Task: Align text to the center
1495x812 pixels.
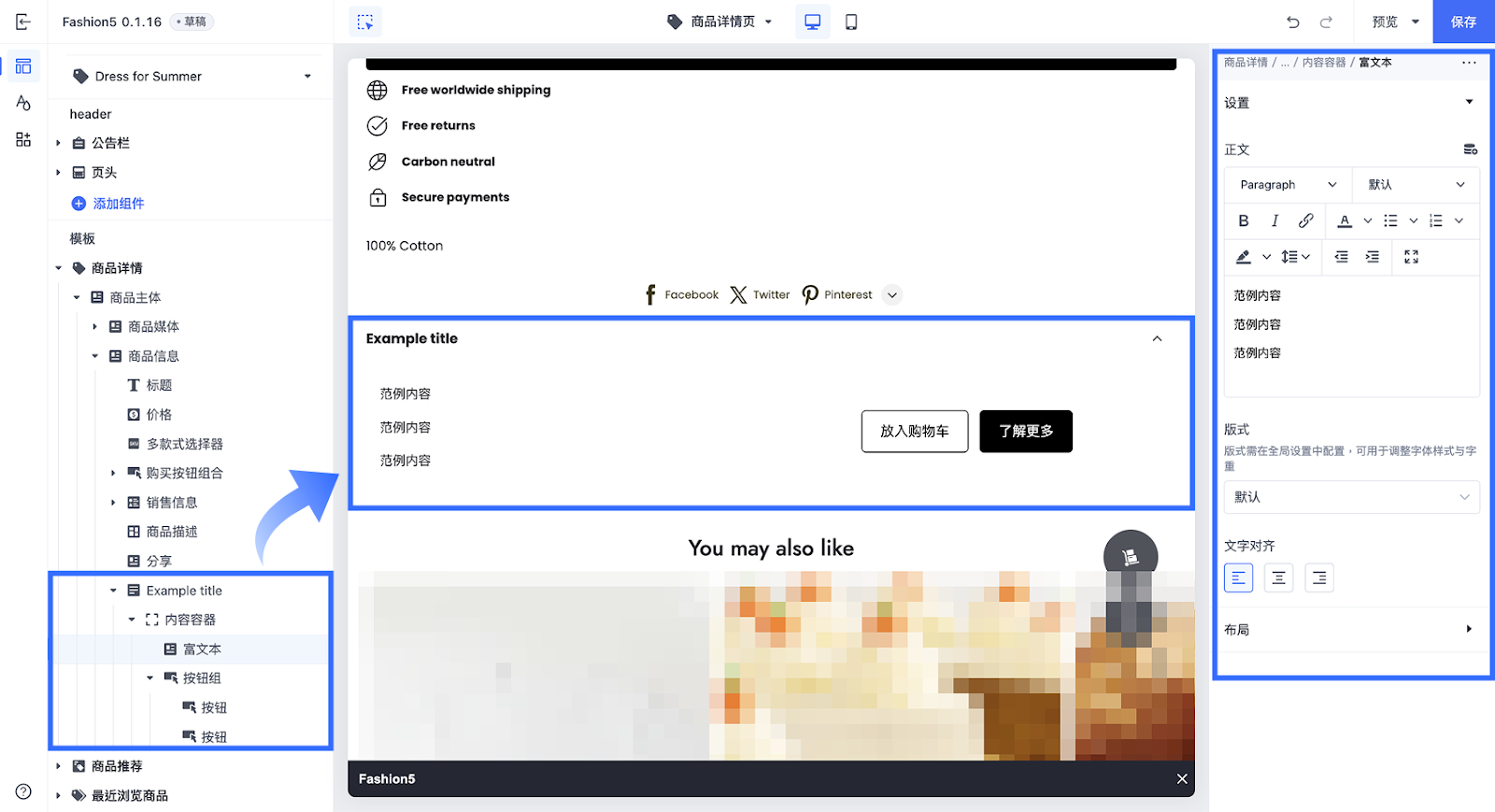Action: pyautogui.click(x=1278, y=578)
